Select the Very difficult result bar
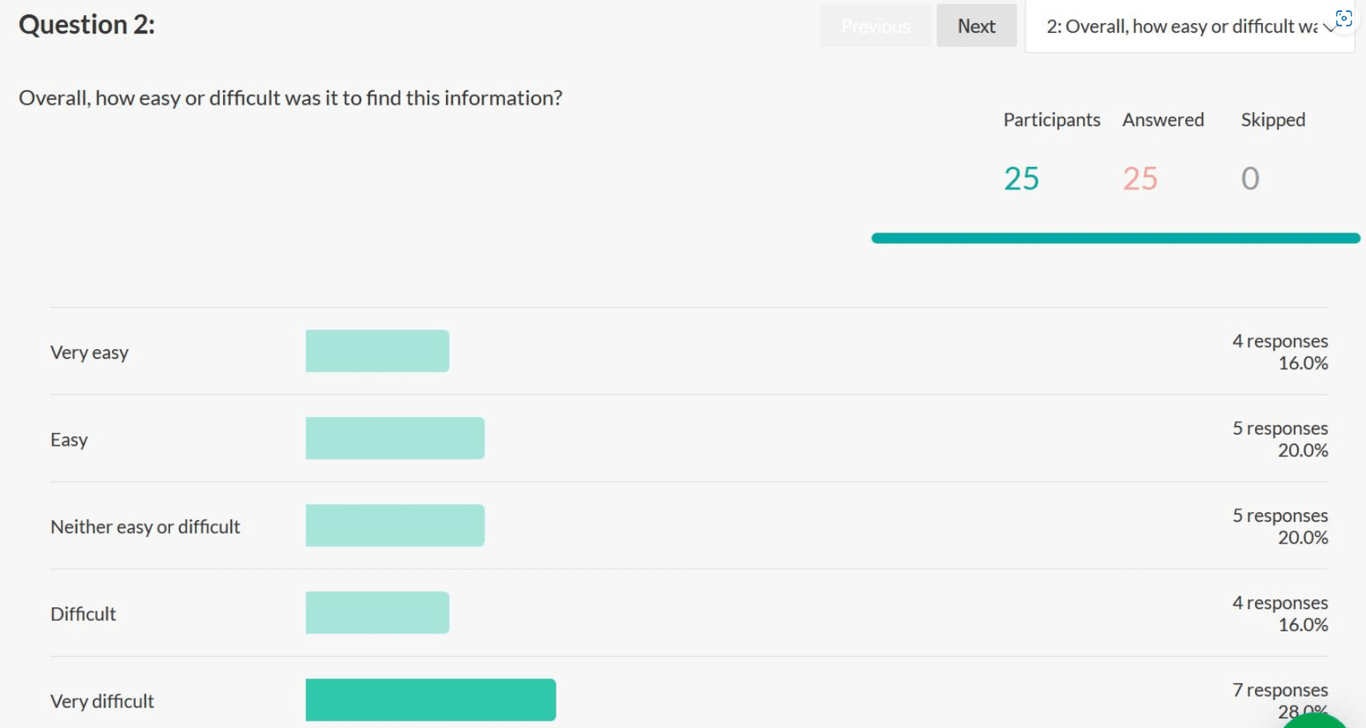The width and height of the screenshot is (1366, 728). pyautogui.click(x=430, y=700)
